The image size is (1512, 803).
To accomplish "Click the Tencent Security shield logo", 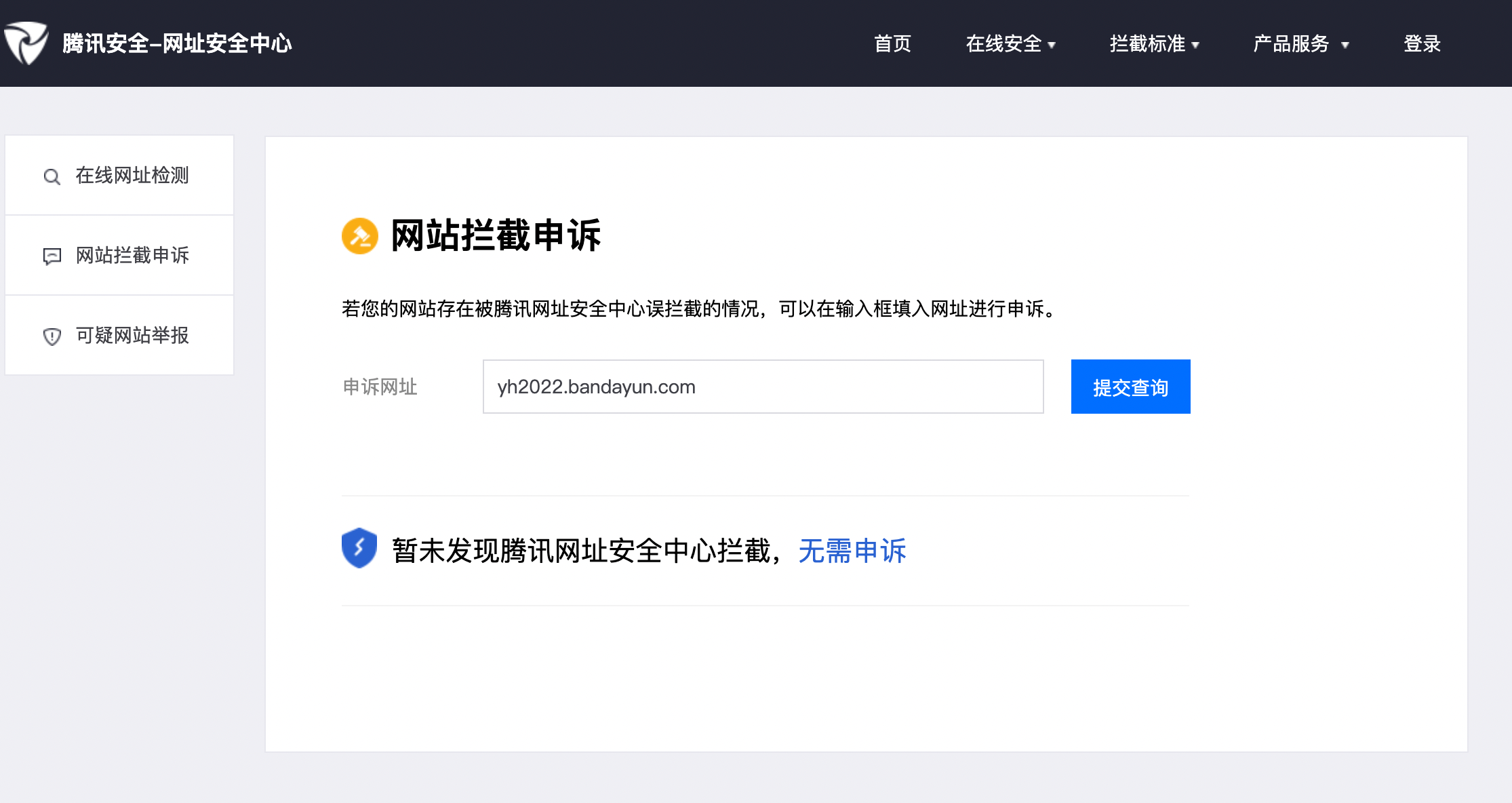I will pyautogui.click(x=26, y=43).
